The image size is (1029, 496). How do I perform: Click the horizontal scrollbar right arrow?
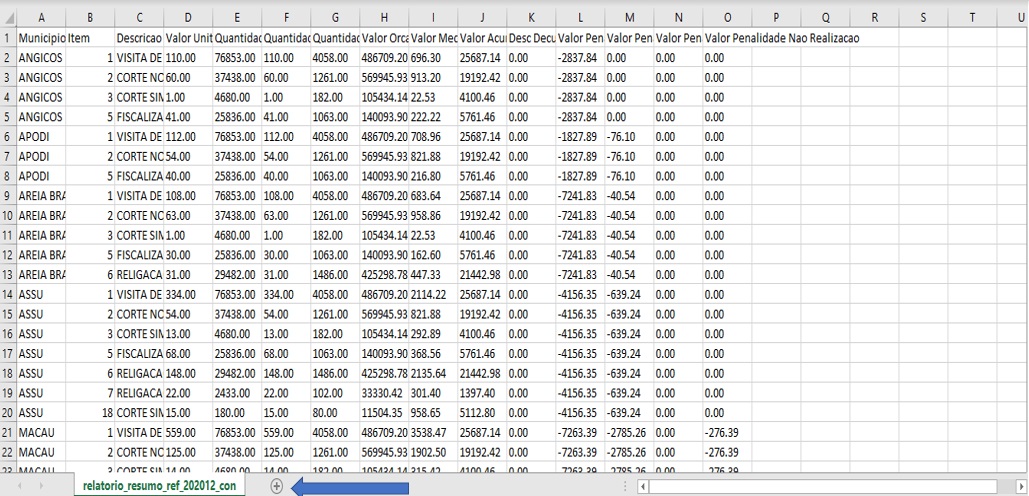point(1019,486)
